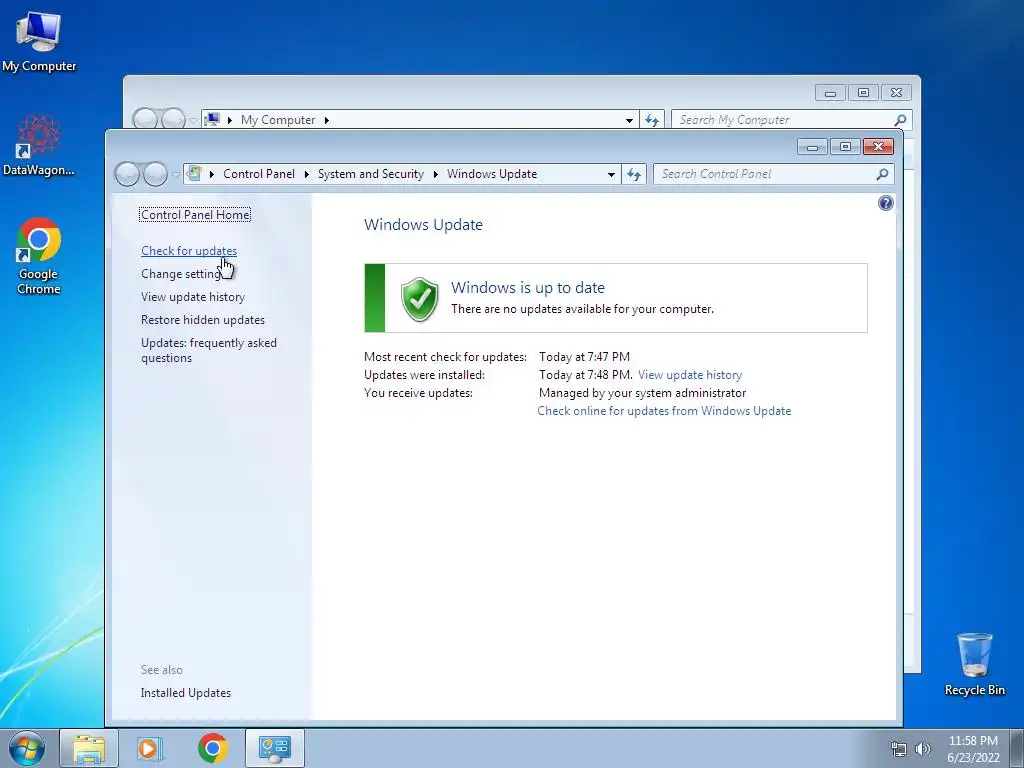Click the Show desktop strip at taskbar end
Viewport: 1024px width, 768px height.
pos(1019,748)
